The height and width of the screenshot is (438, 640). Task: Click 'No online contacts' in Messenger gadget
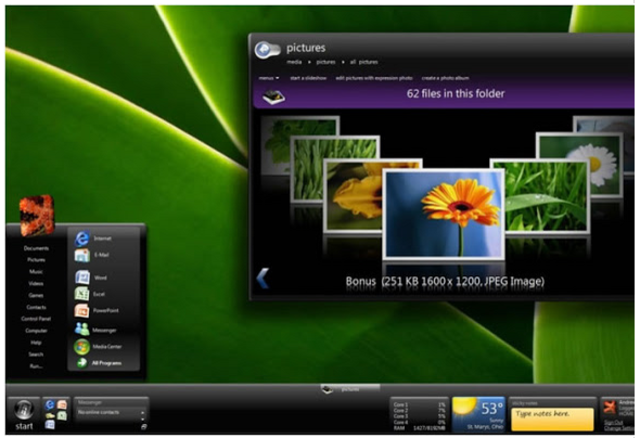tap(98, 412)
